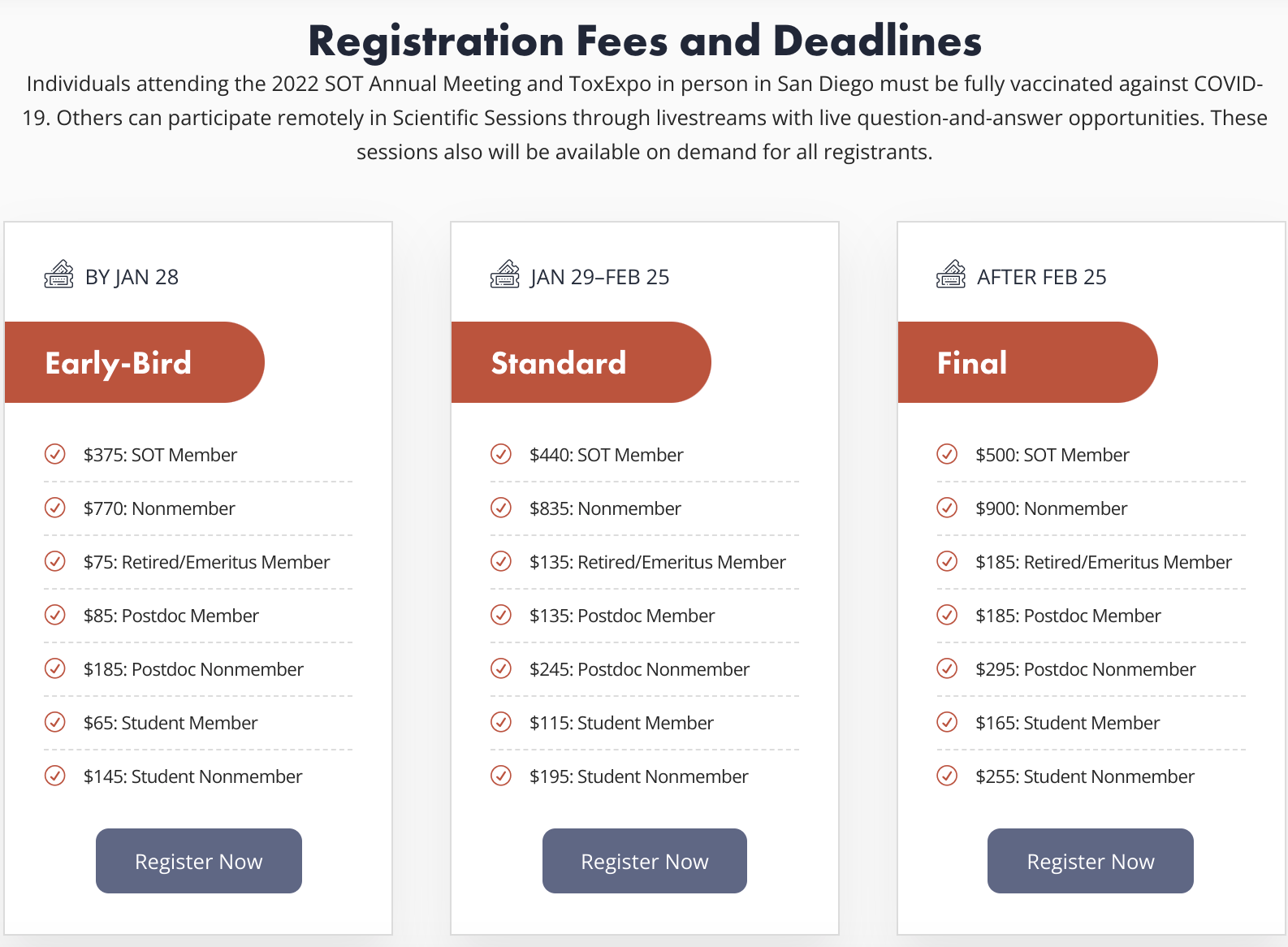The height and width of the screenshot is (947, 1288).
Task: Click the ticket icon beside JAN 29–FEB 25
Action: (x=505, y=275)
